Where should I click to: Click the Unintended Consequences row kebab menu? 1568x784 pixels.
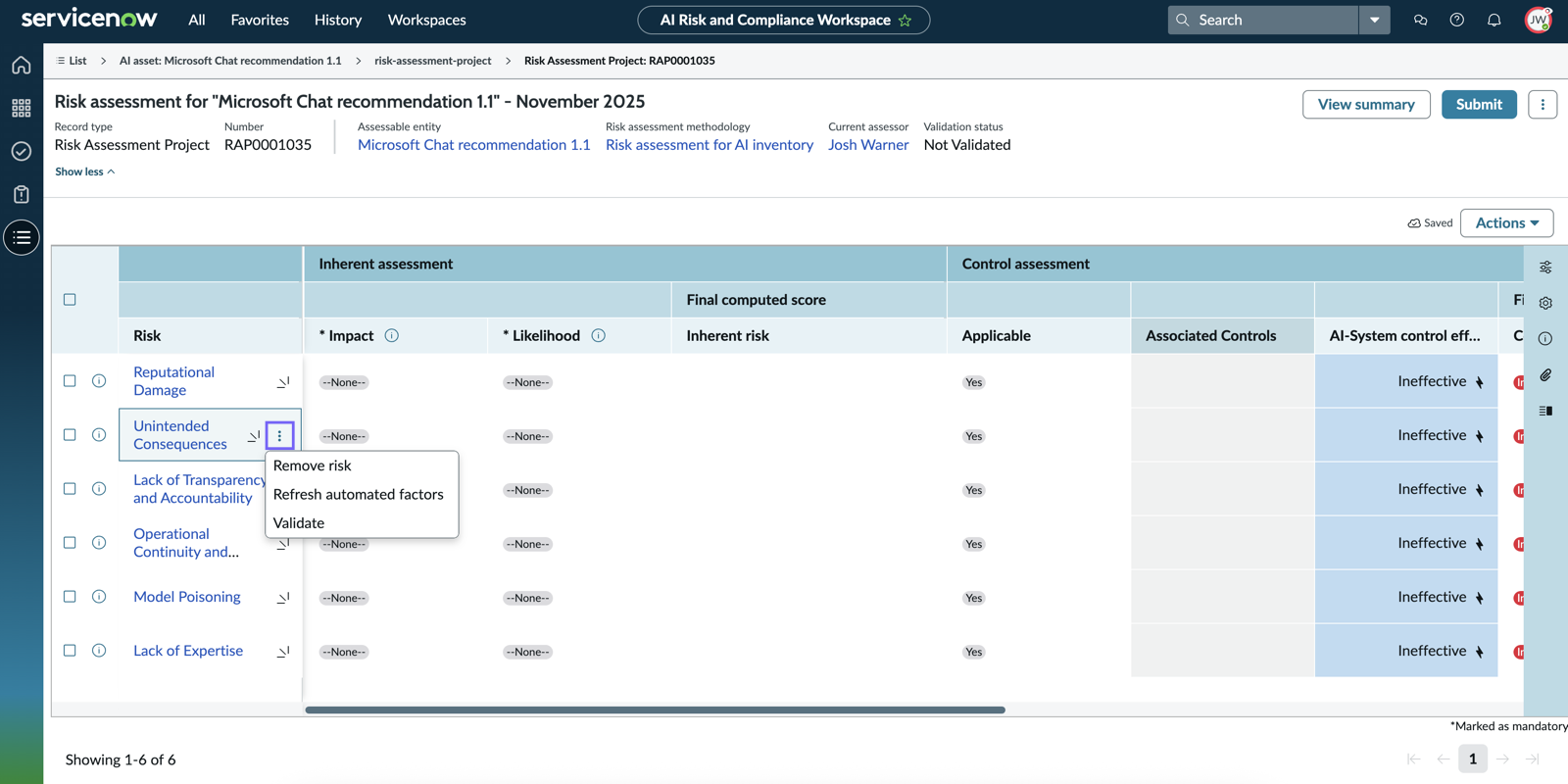(x=279, y=435)
